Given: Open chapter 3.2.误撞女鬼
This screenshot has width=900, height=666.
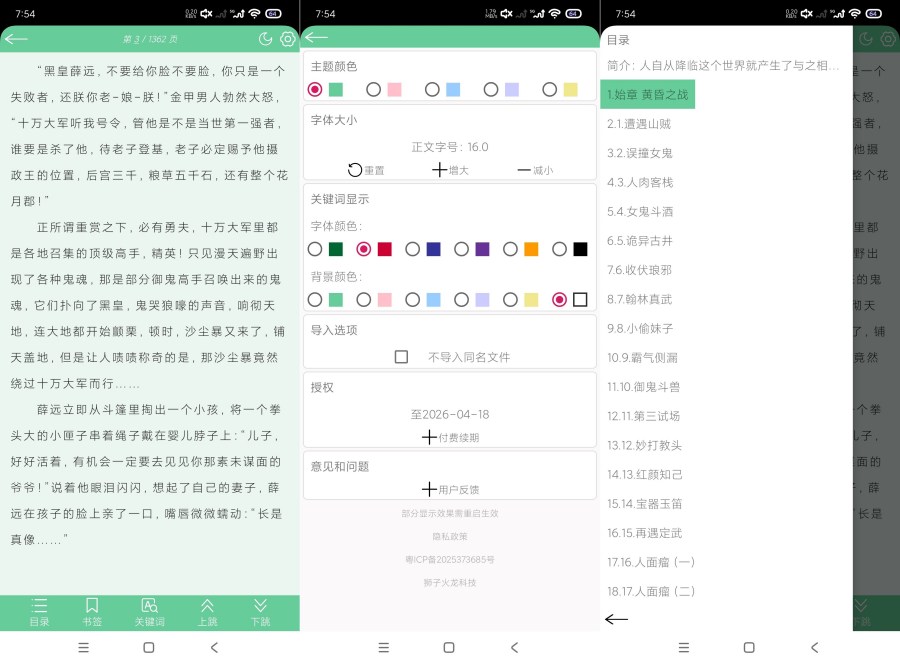Looking at the screenshot, I should tap(640, 153).
